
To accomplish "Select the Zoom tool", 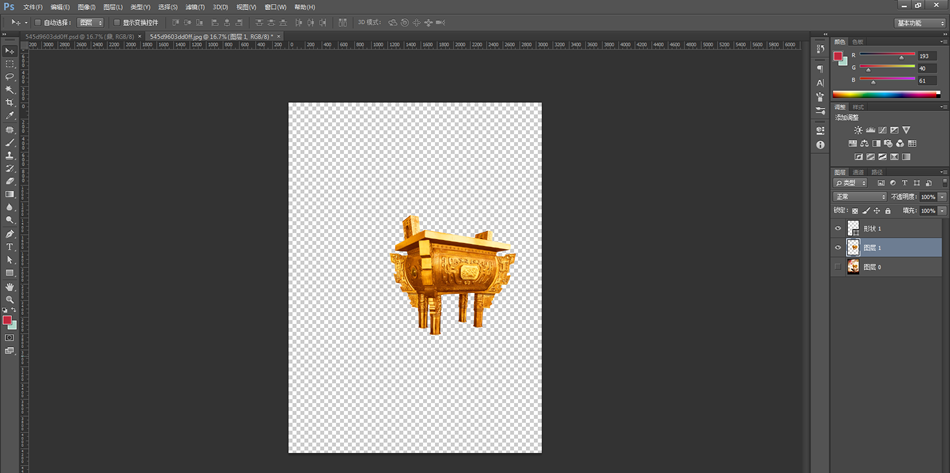I will pyautogui.click(x=10, y=299).
